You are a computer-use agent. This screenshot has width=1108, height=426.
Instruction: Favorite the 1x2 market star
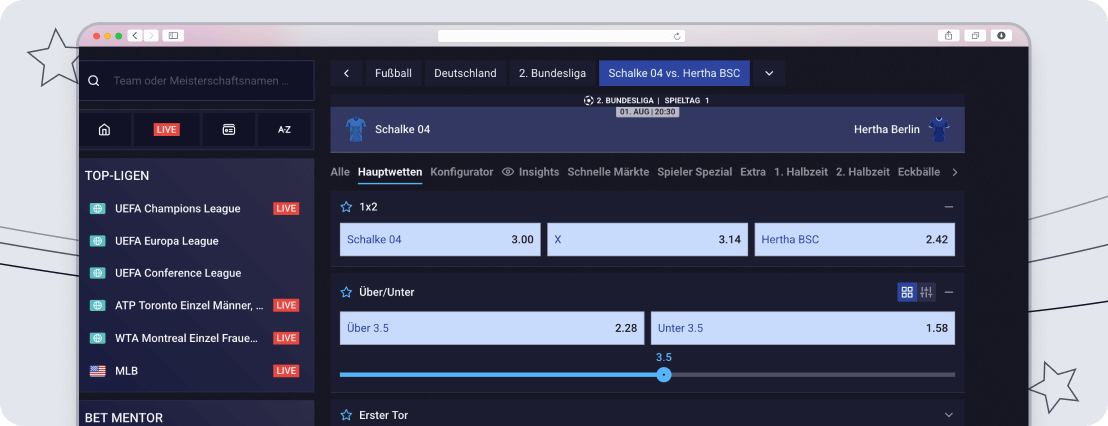click(x=346, y=207)
